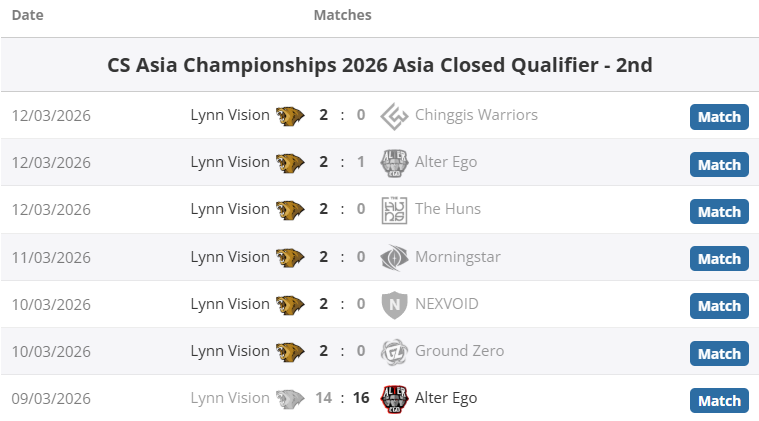759x421 pixels.
Task: Open Match button for the Morningstar game
Action: 719,259
